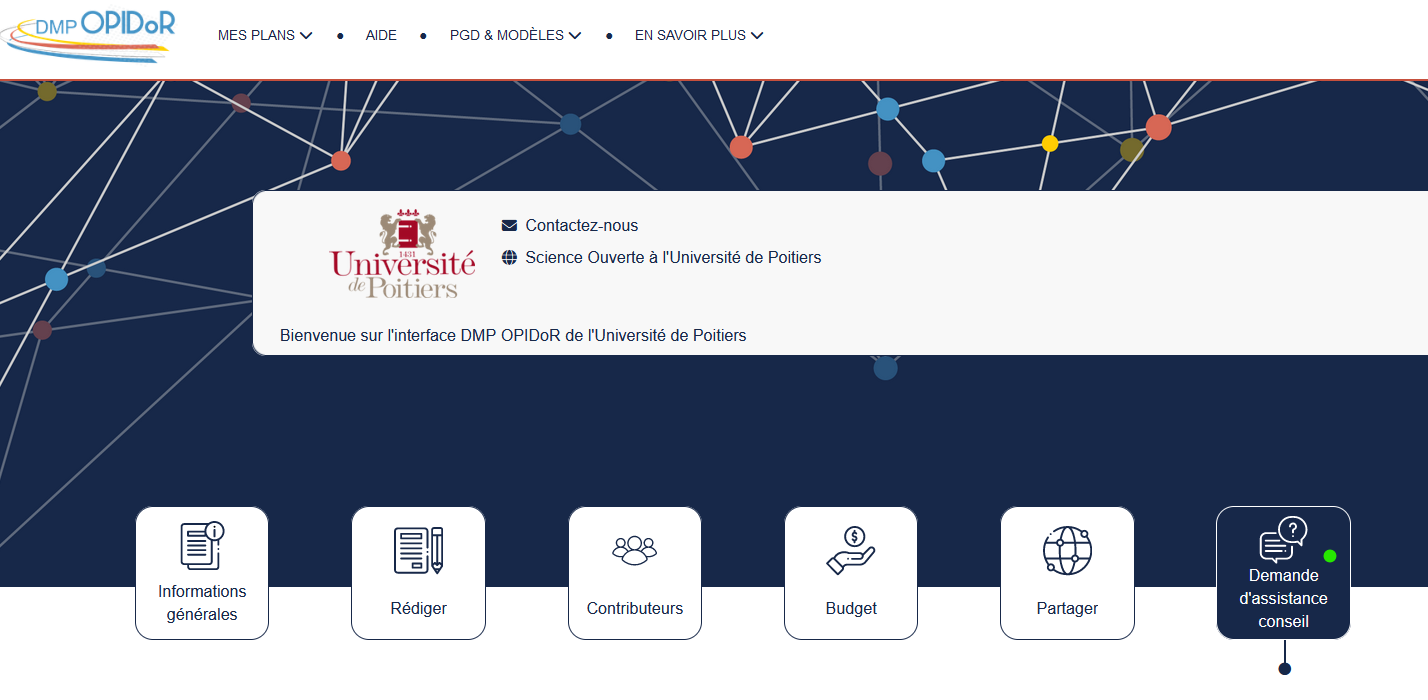This screenshot has width=1428, height=700.
Task: Click the Université de Poitiers logo
Action: (403, 254)
